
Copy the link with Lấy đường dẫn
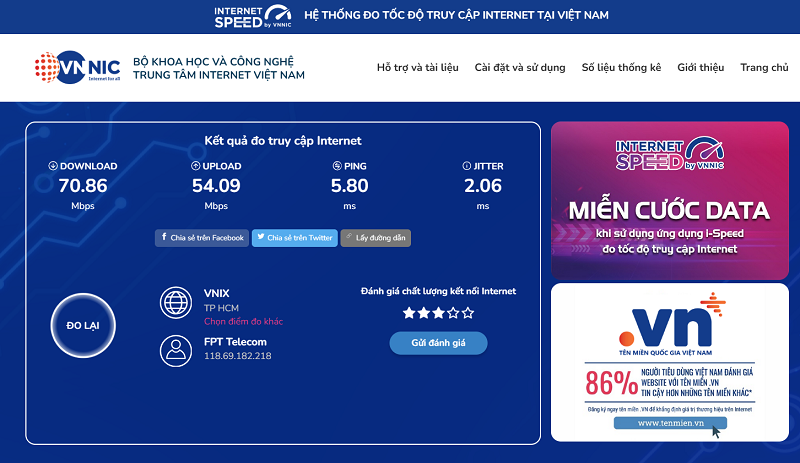[376, 238]
